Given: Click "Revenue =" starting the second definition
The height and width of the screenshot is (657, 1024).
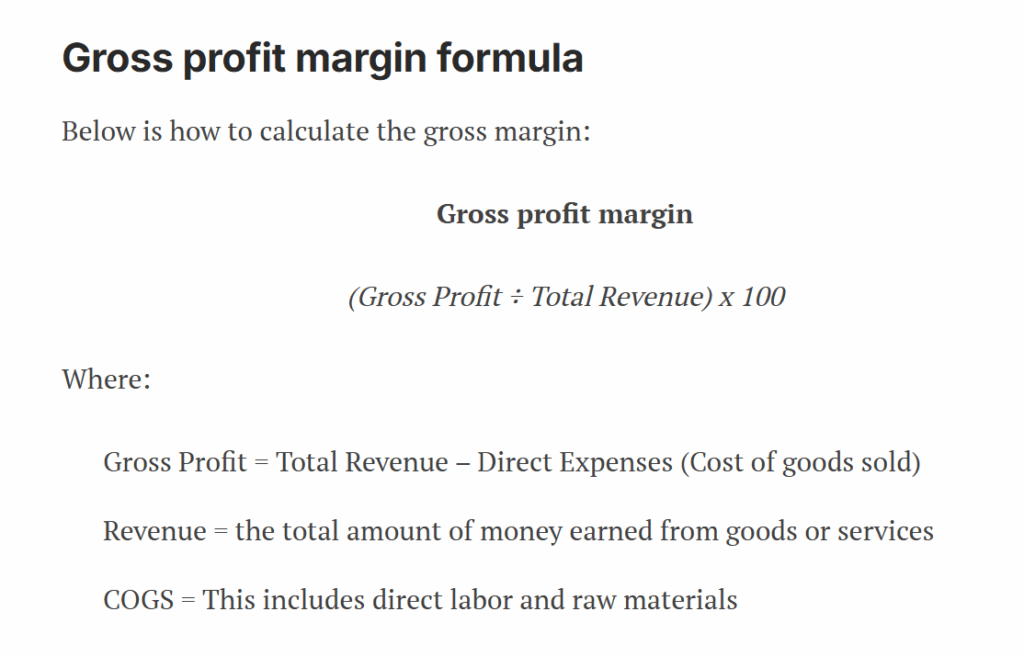Looking at the screenshot, I should pyautogui.click(x=166, y=531).
